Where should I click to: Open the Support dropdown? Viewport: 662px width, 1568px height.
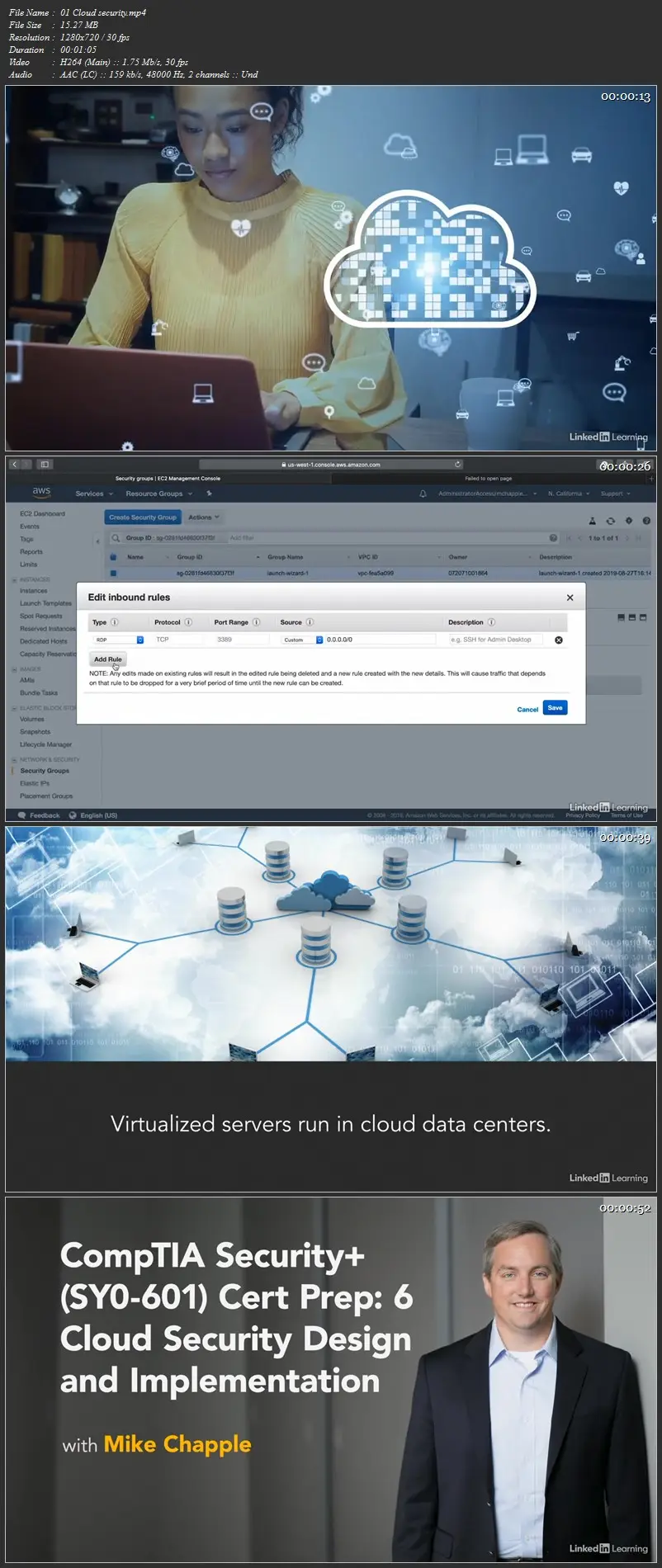tap(615, 494)
